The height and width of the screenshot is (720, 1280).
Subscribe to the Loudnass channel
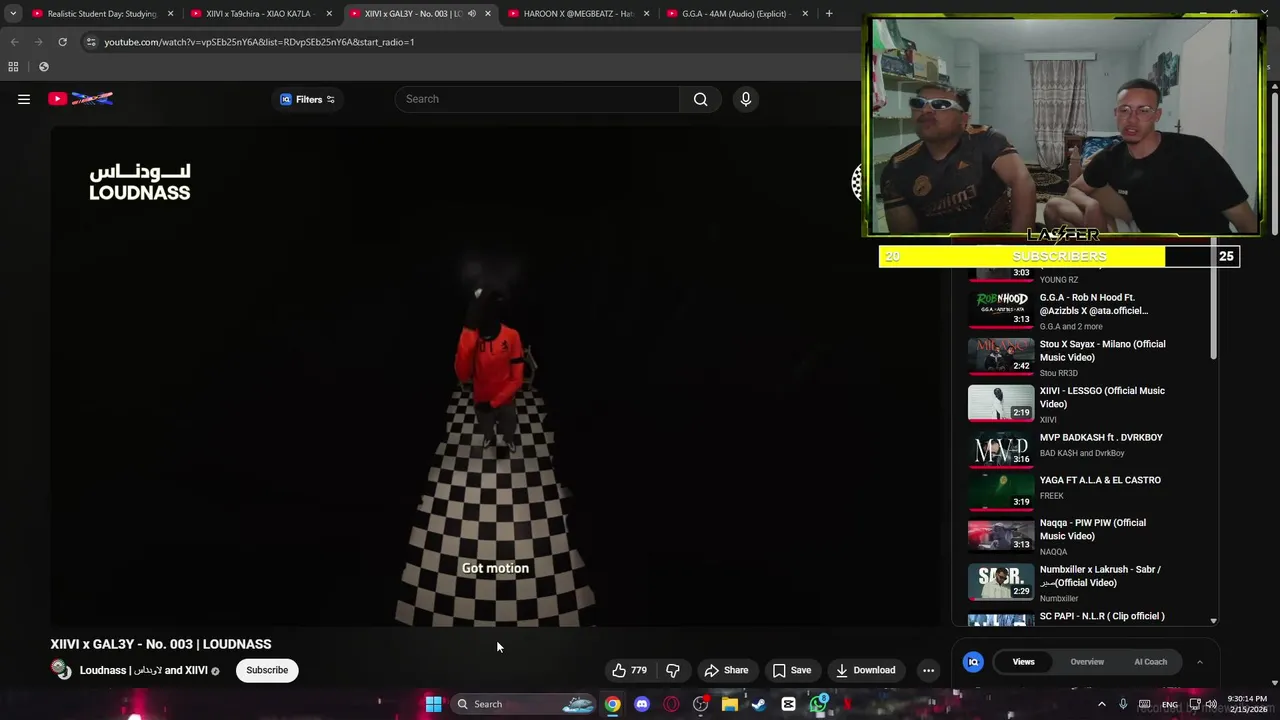(x=267, y=670)
